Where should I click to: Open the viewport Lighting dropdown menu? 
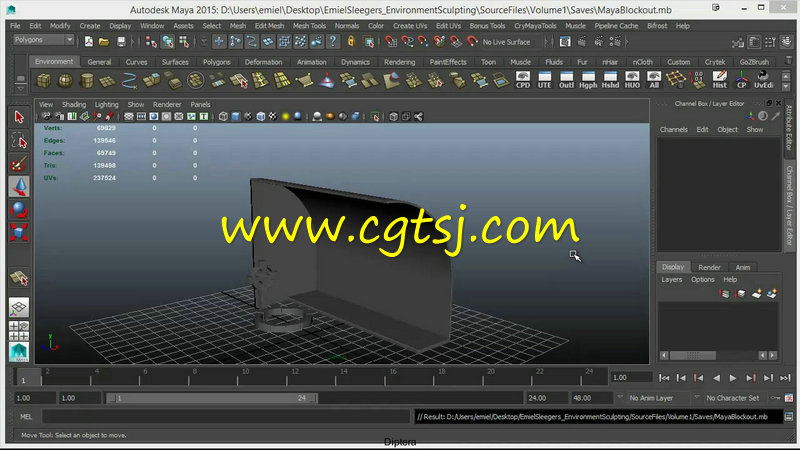coord(107,105)
